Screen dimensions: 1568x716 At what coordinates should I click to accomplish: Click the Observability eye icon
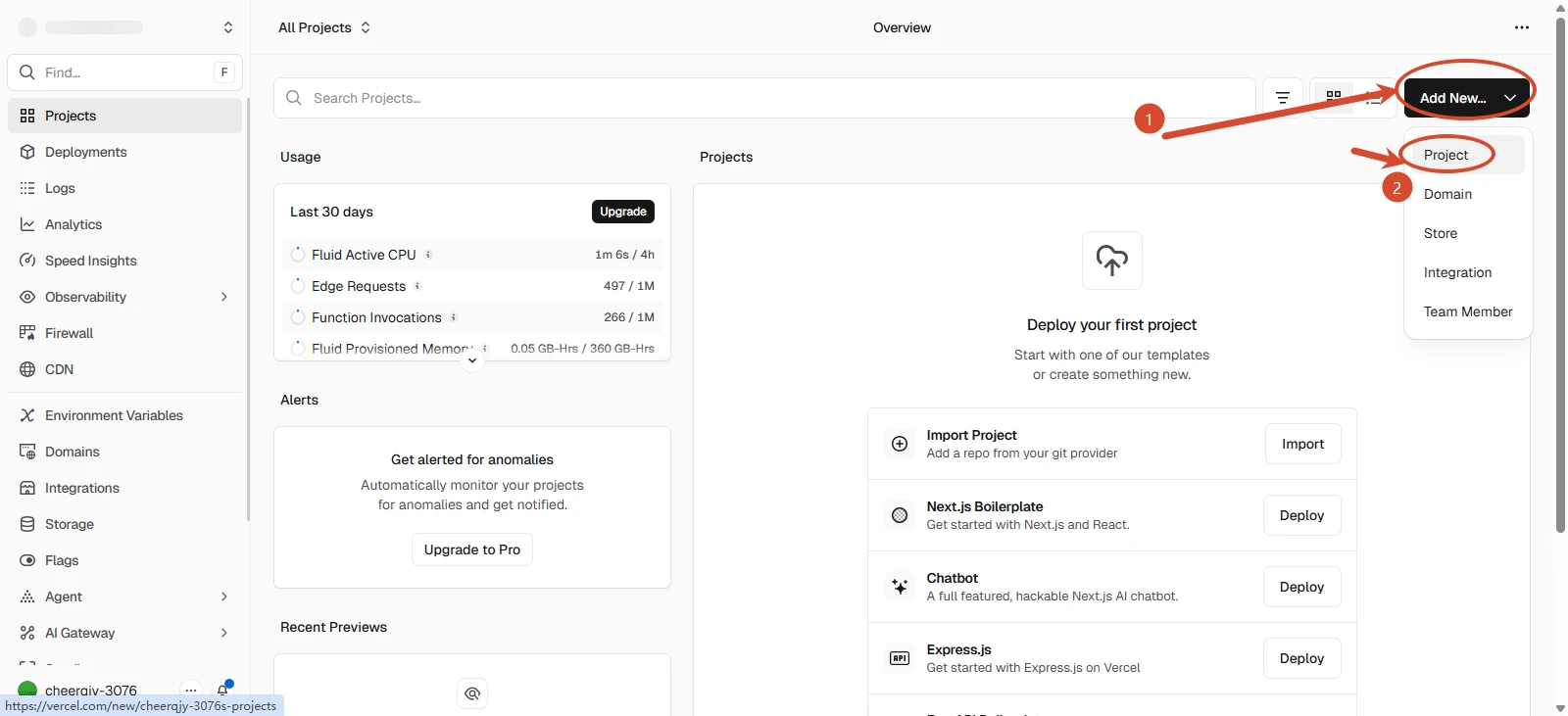(27, 297)
